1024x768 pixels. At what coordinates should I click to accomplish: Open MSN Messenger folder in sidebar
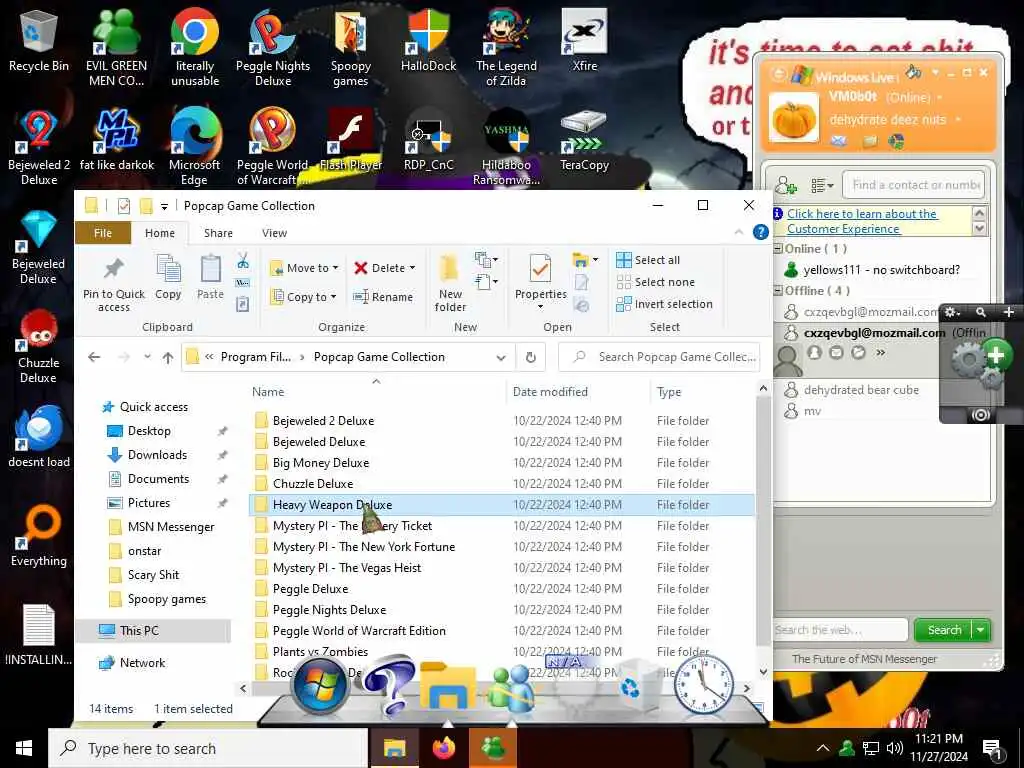pos(171,527)
